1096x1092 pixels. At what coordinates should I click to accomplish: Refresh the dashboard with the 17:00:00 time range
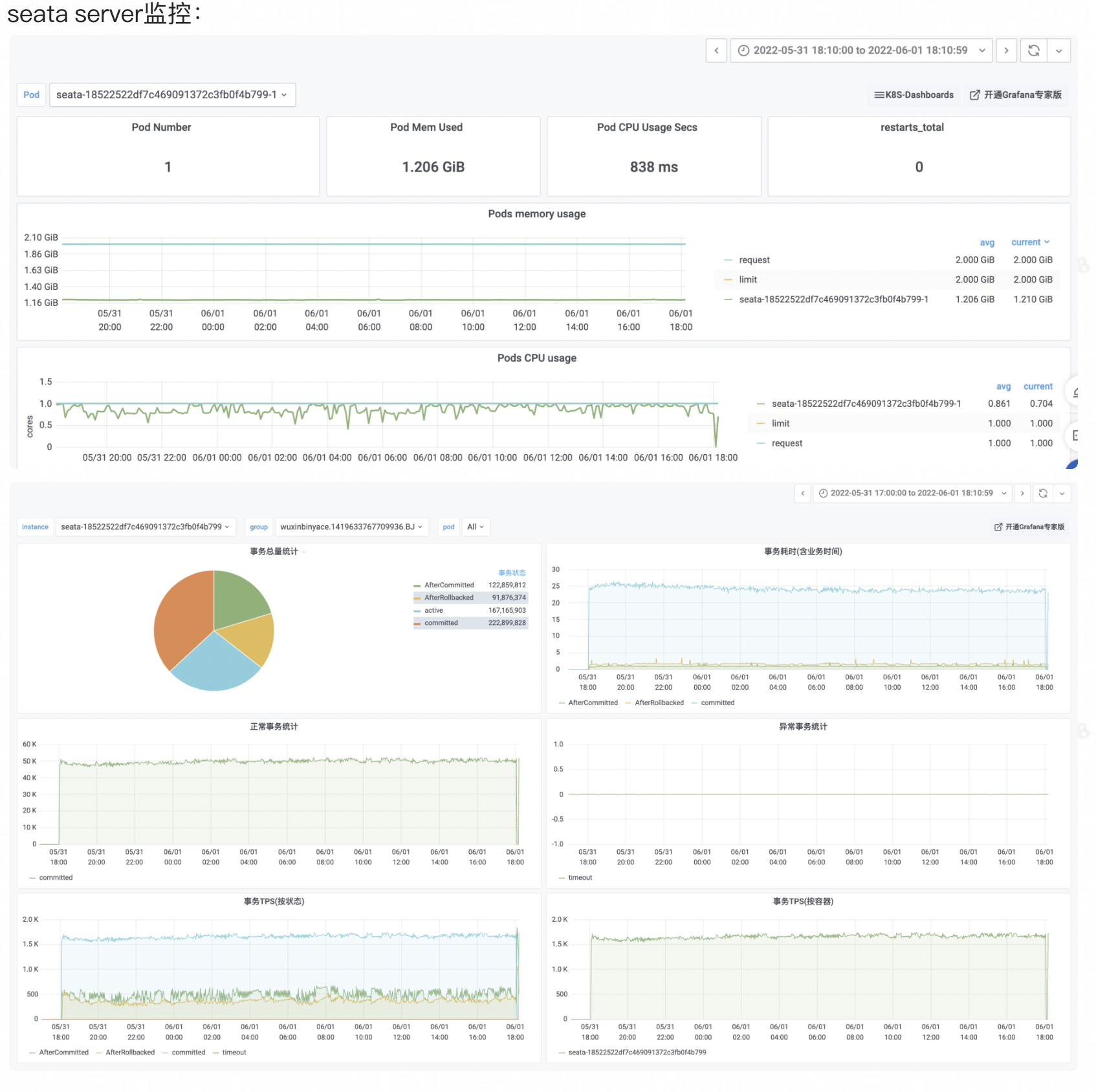point(1043,493)
